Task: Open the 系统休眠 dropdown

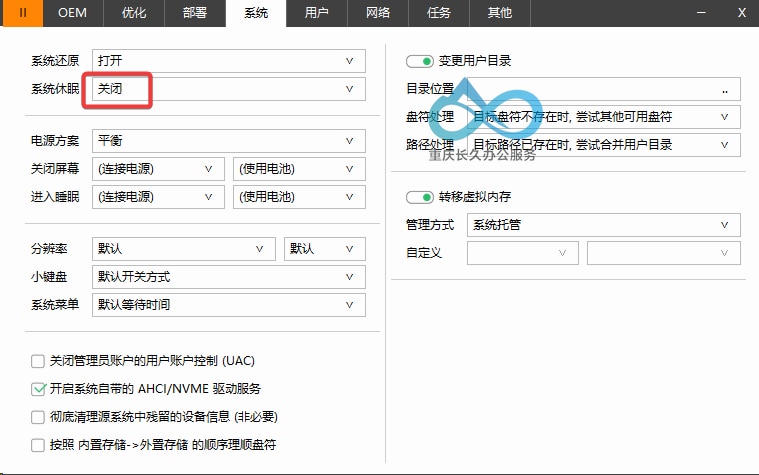Action: [x=228, y=89]
